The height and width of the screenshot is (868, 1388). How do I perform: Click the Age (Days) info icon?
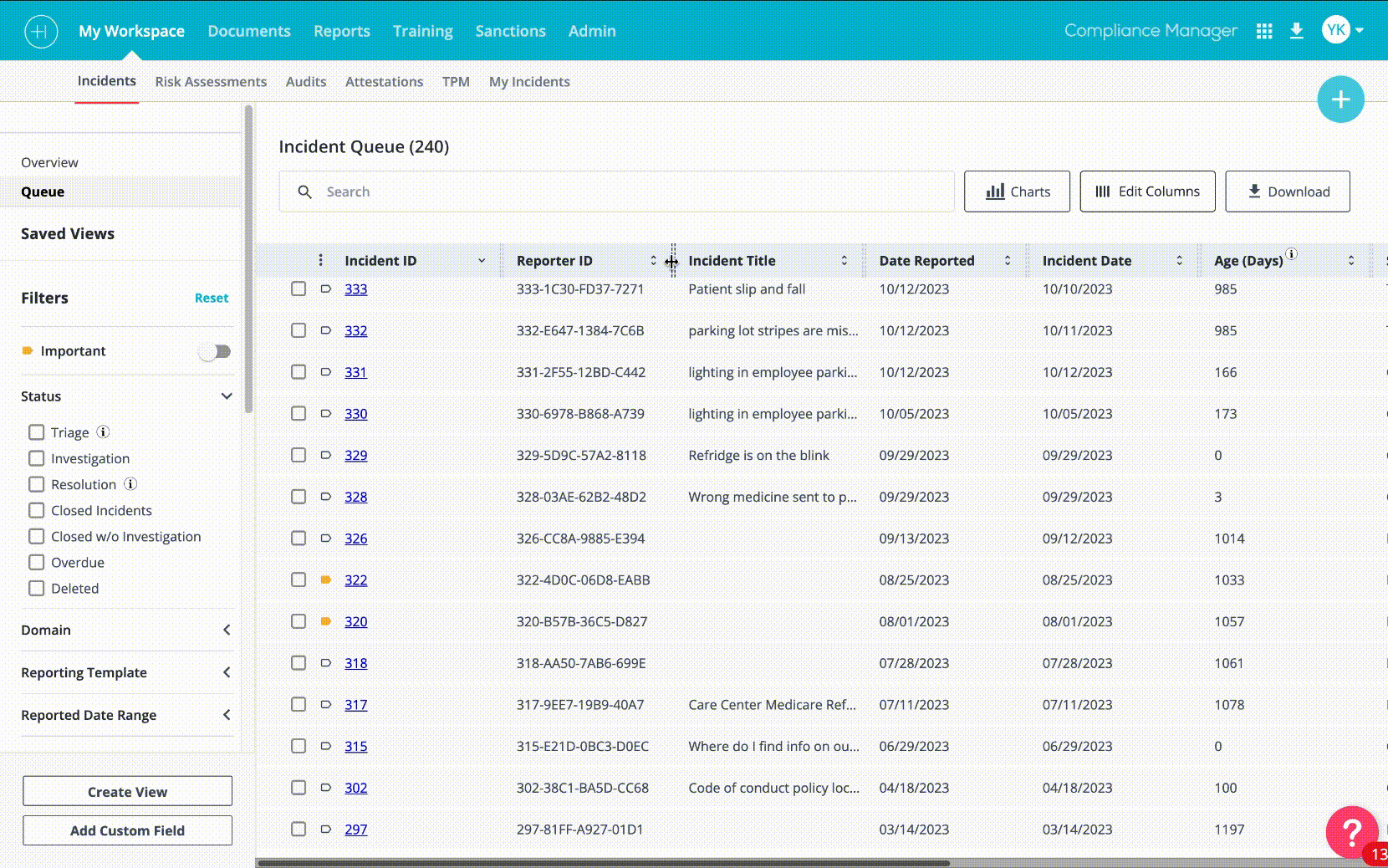pos(1292,254)
